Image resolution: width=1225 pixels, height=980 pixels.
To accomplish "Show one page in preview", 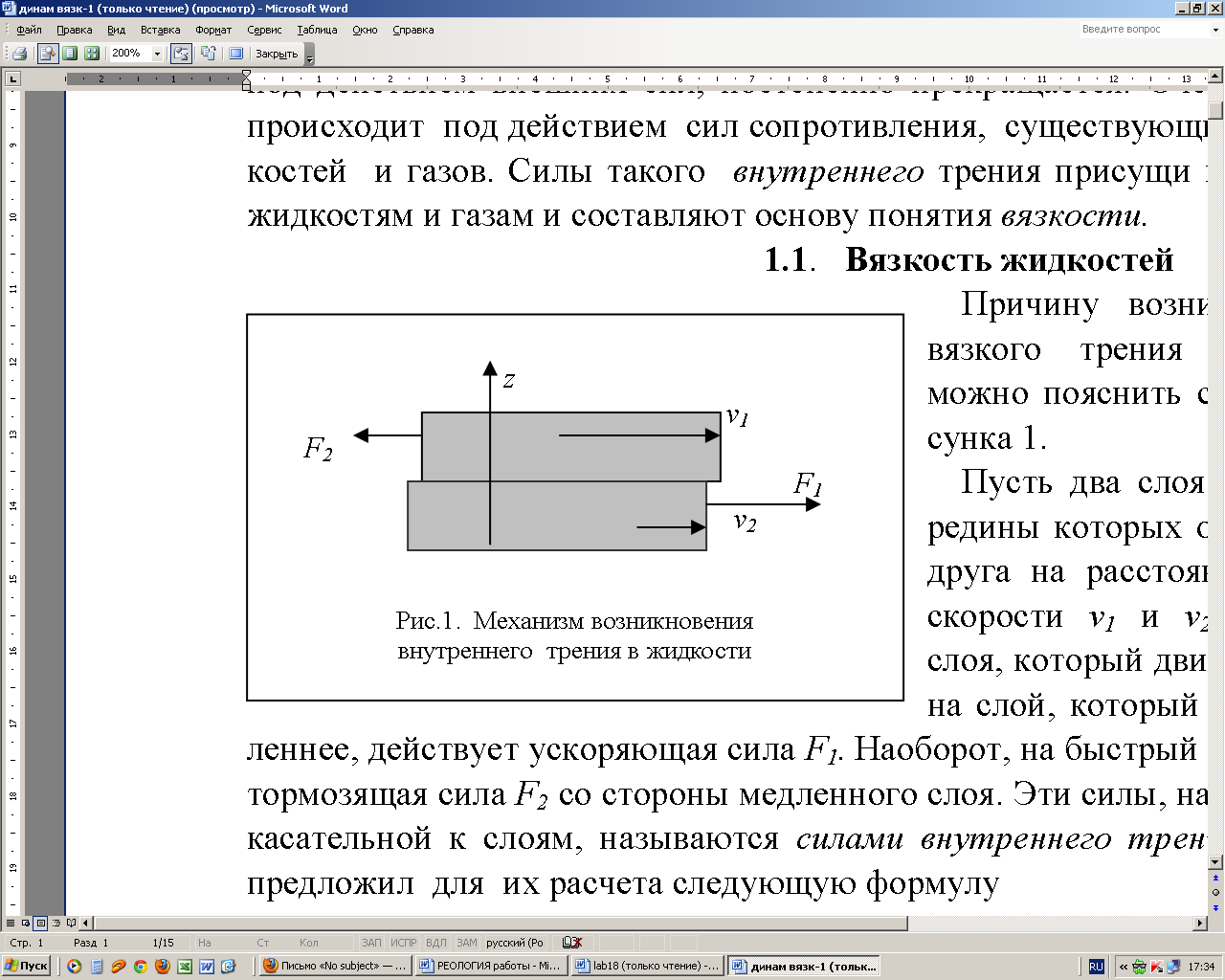I will click(69, 54).
